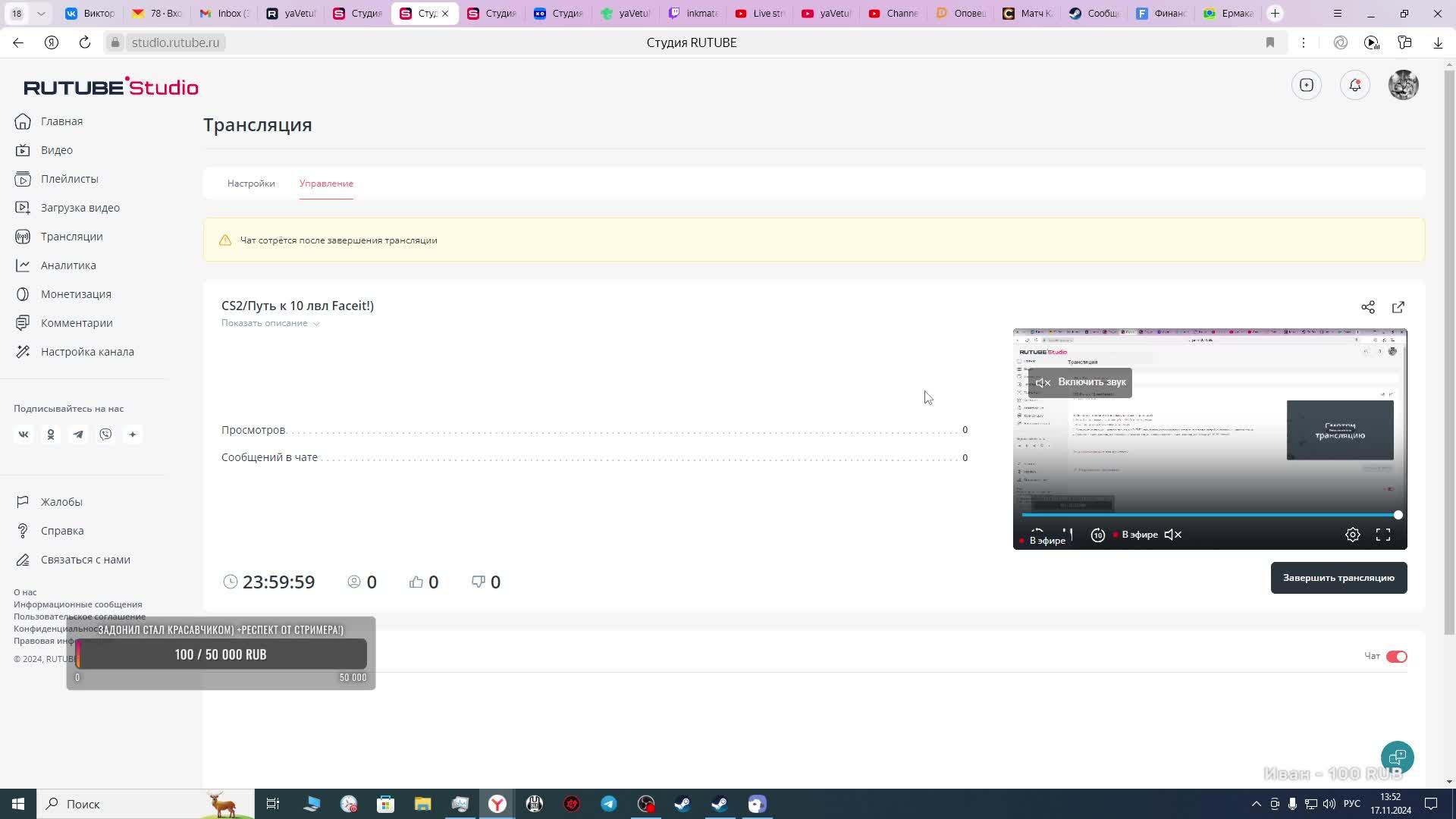Click the upload video plus icon in header
The width and height of the screenshot is (1456, 819).
click(x=1306, y=85)
